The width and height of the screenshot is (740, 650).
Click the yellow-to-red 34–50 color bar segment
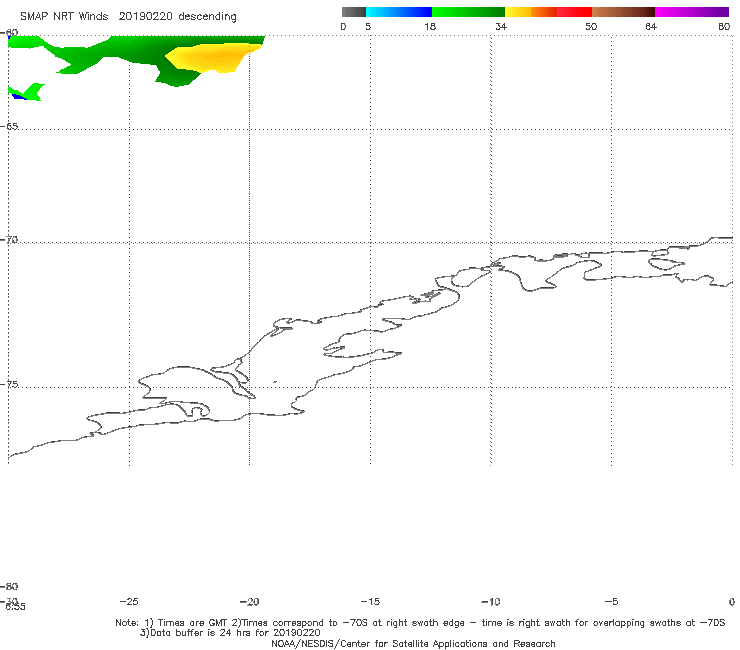548,12
